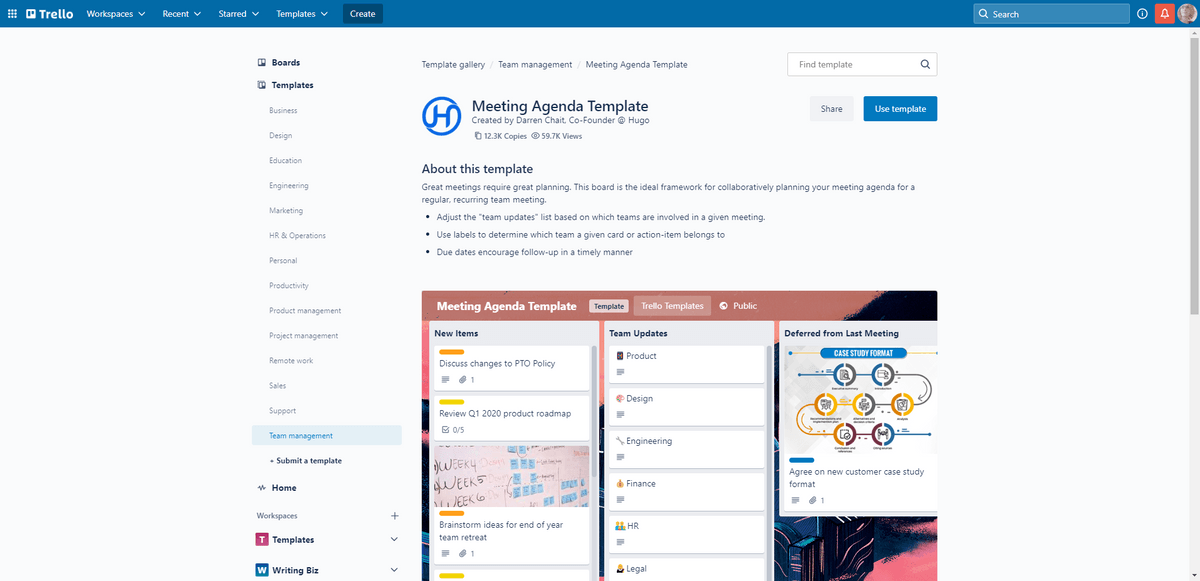Click the Public globe icon on board
The height and width of the screenshot is (581, 1200).
[x=723, y=306]
